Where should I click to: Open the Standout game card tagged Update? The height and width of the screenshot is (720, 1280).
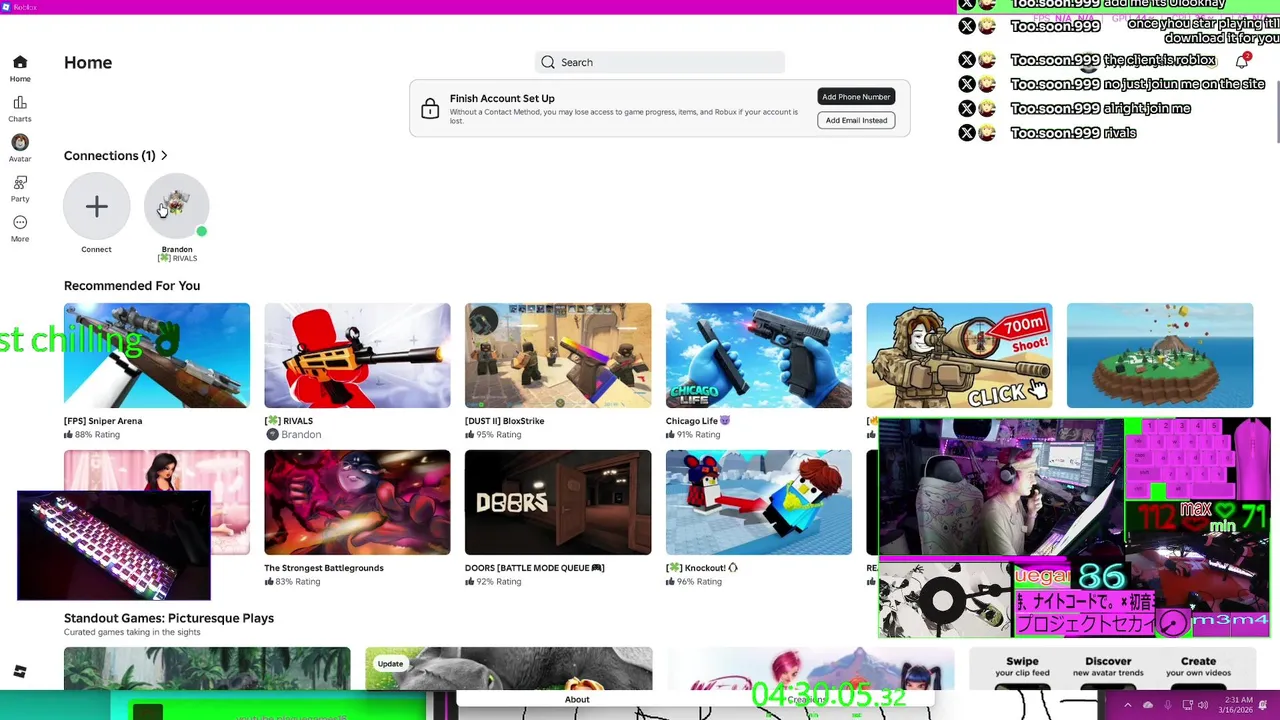508,669
